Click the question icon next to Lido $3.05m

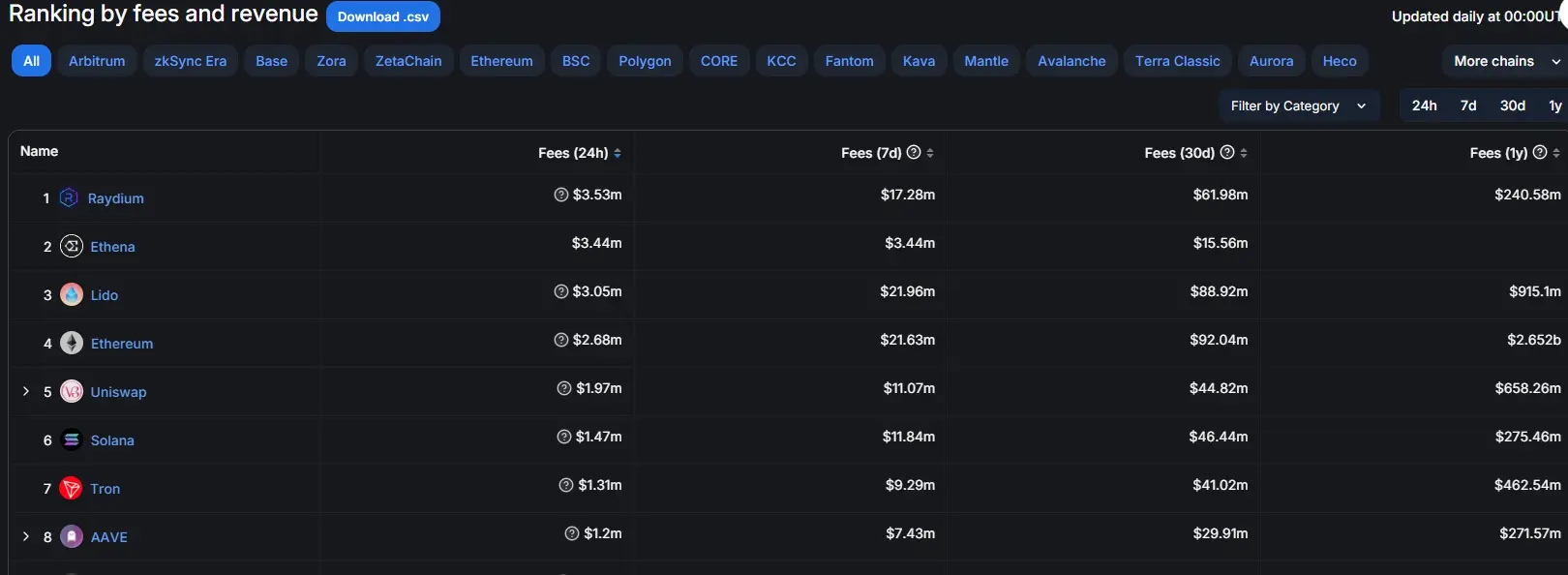tap(560, 291)
